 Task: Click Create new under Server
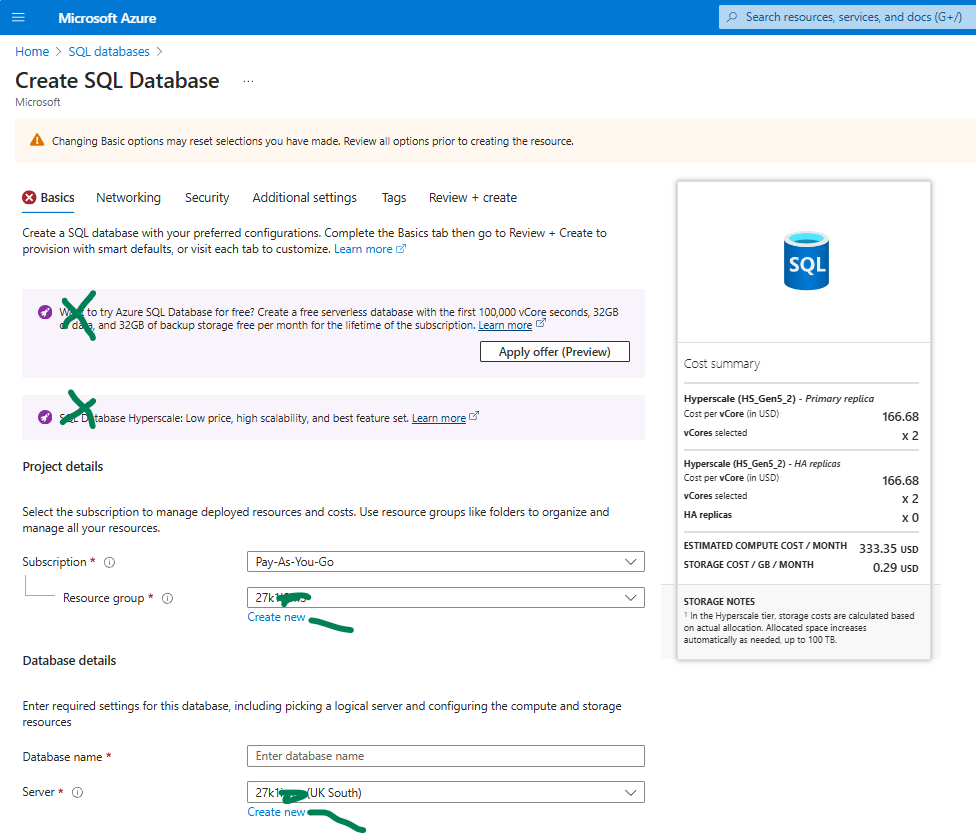[276, 812]
